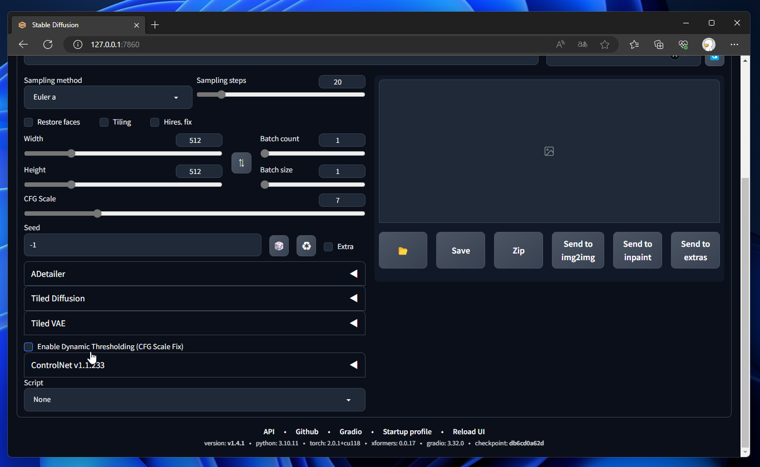
Task: Enable the Restore faces checkbox
Action: (x=29, y=122)
